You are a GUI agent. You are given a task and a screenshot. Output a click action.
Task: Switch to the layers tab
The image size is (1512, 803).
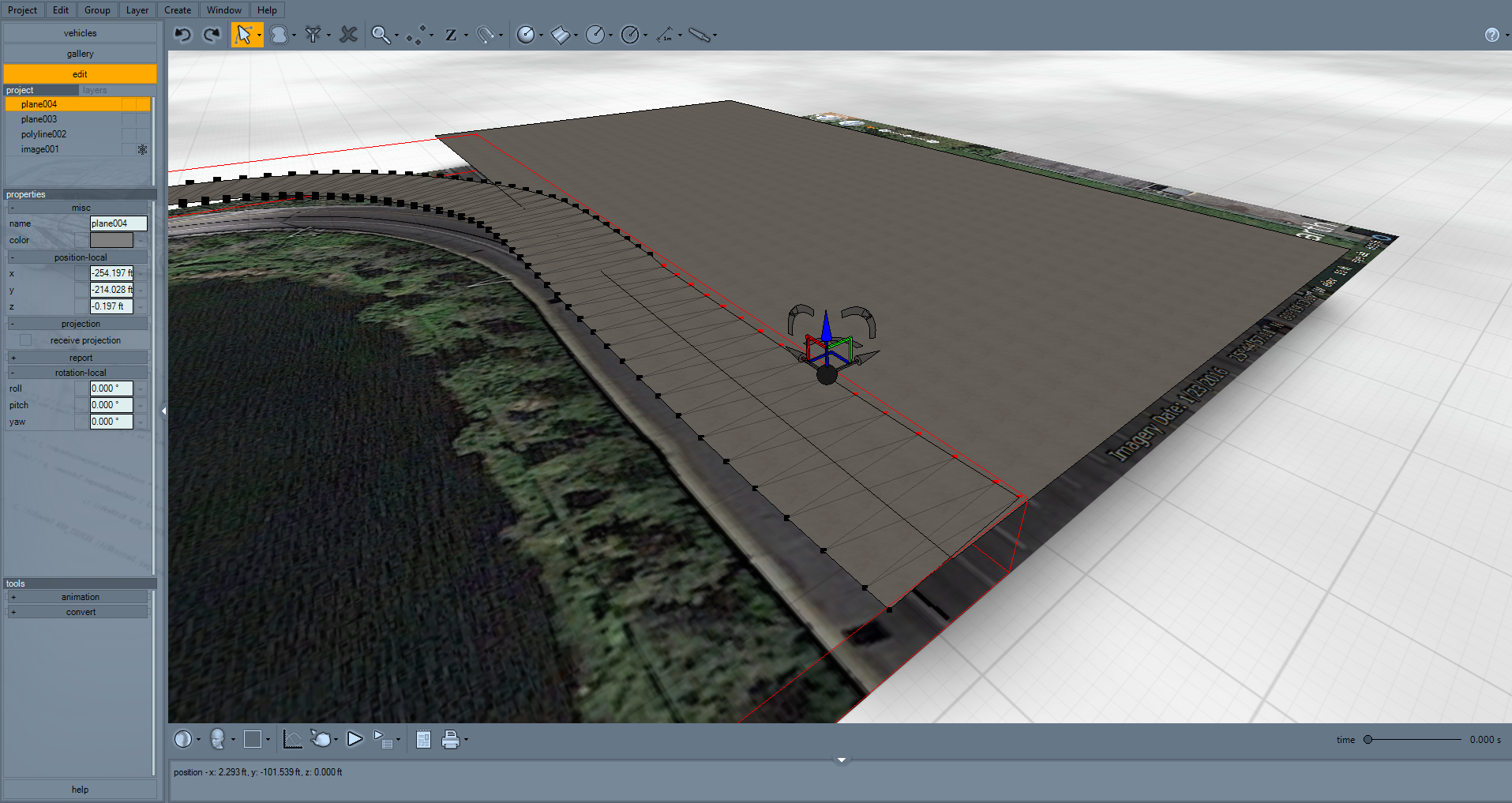(x=95, y=90)
